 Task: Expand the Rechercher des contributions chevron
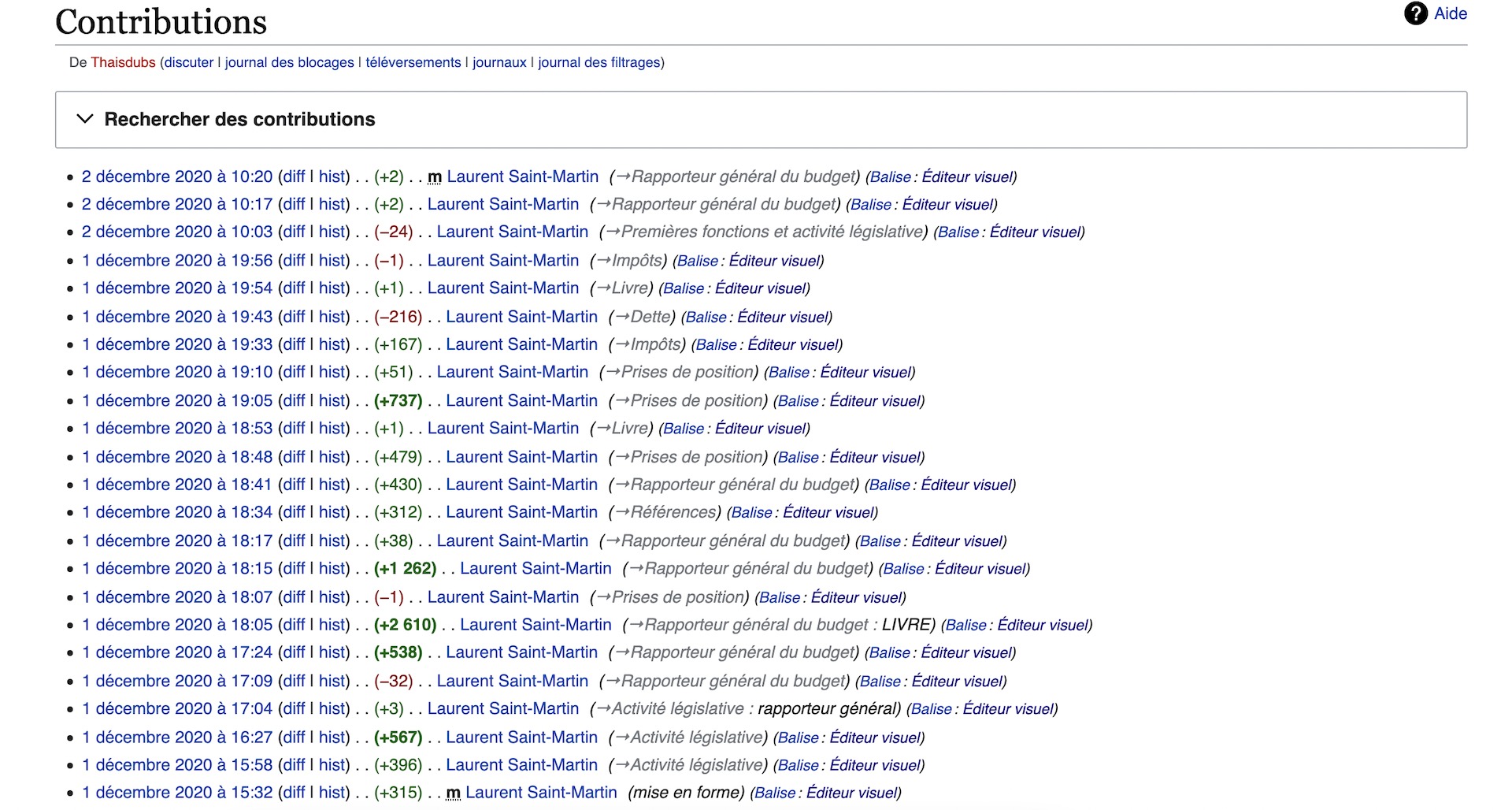[84, 119]
